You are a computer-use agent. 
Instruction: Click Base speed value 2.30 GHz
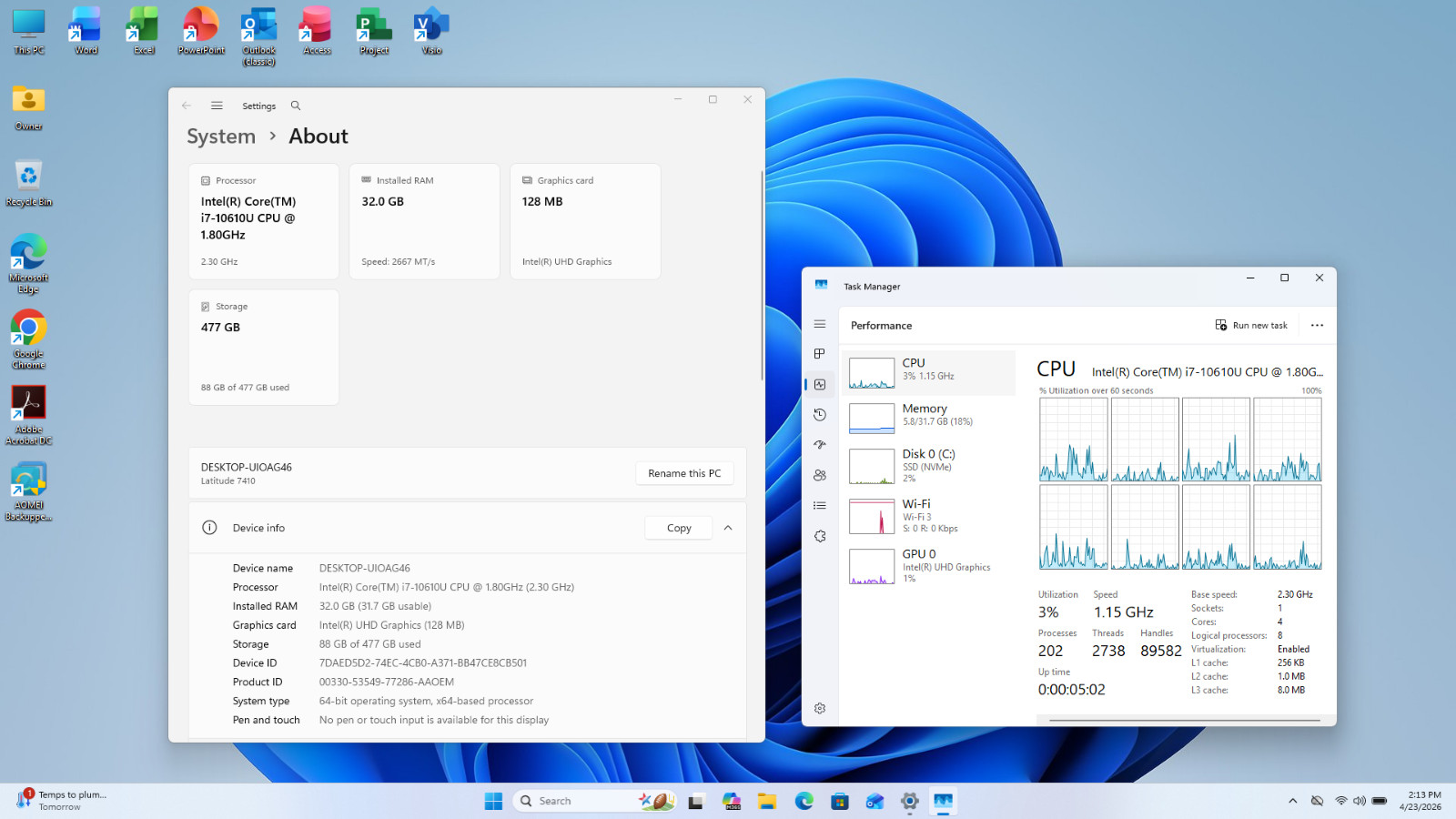pyautogui.click(x=1295, y=594)
